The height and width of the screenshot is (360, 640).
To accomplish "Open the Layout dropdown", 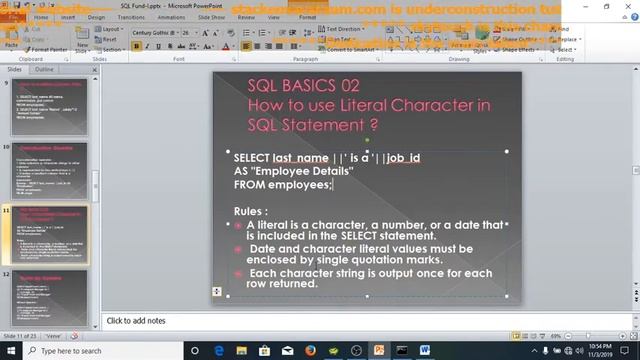I will [x=109, y=29].
